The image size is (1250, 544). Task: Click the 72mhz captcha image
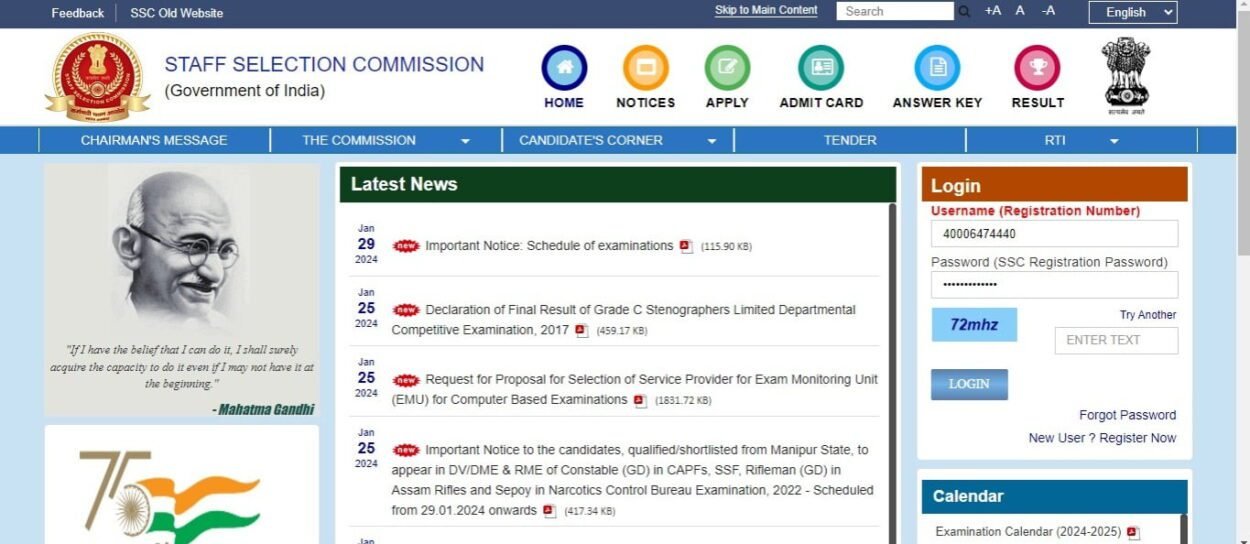point(974,325)
